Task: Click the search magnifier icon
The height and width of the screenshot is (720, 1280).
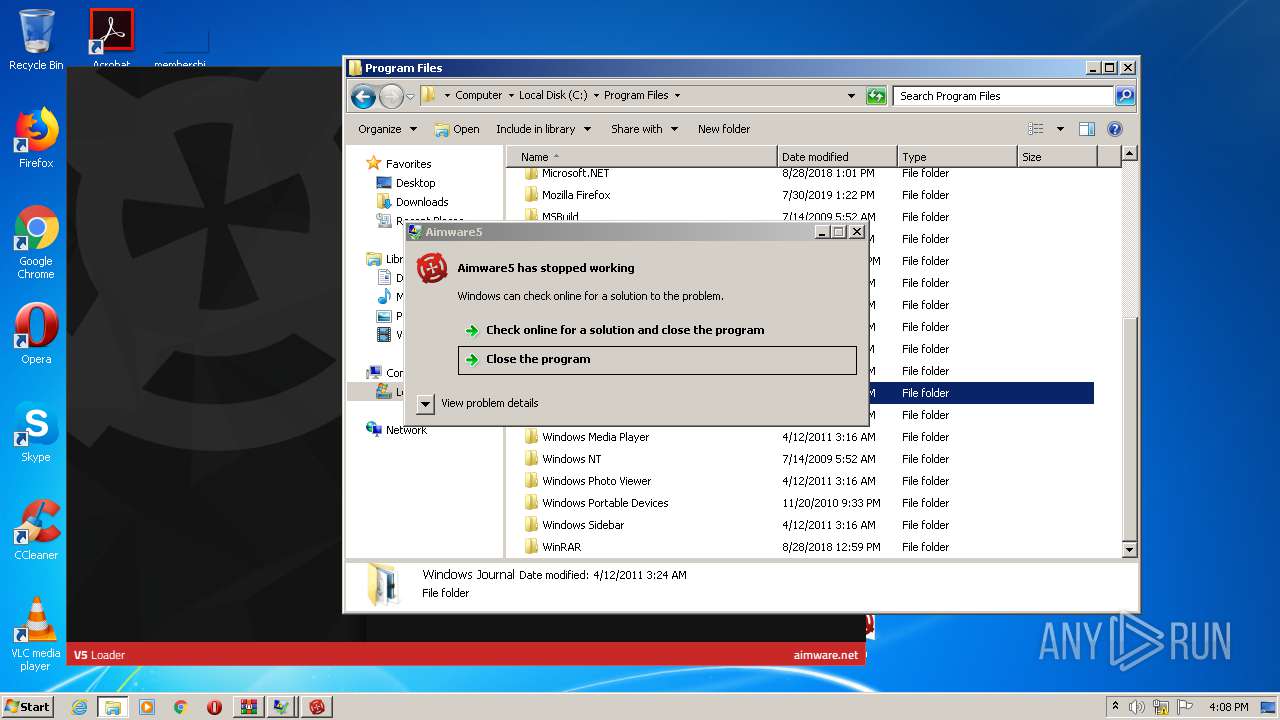Action: pos(1125,96)
